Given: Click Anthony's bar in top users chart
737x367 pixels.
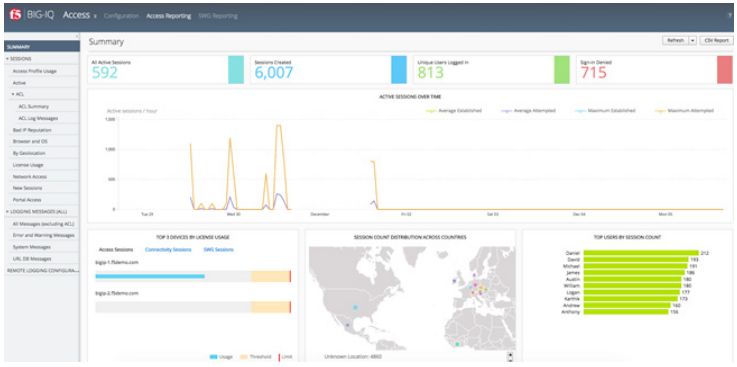Looking at the screenshot, I should [626, 312].
